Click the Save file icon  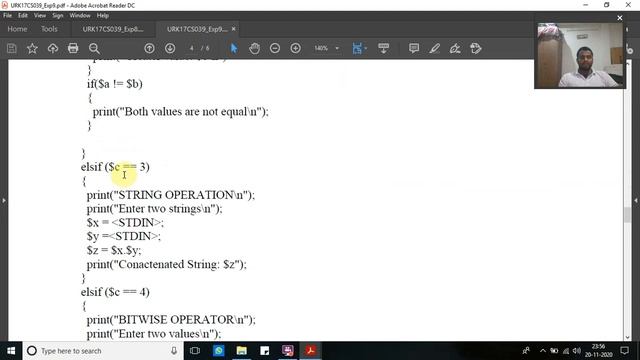[11, 49]
